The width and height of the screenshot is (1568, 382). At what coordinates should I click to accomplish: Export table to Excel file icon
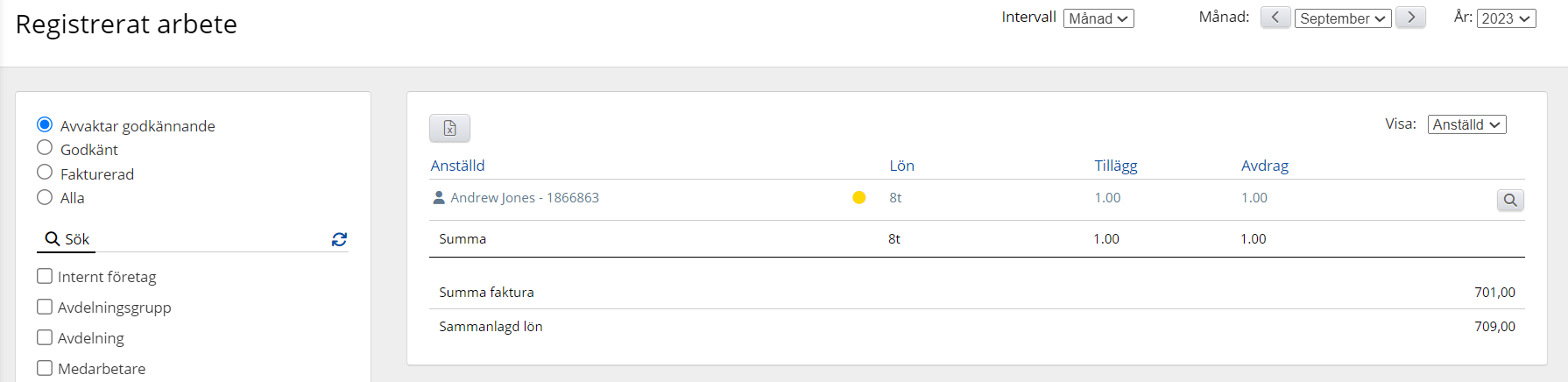[449, 128]
